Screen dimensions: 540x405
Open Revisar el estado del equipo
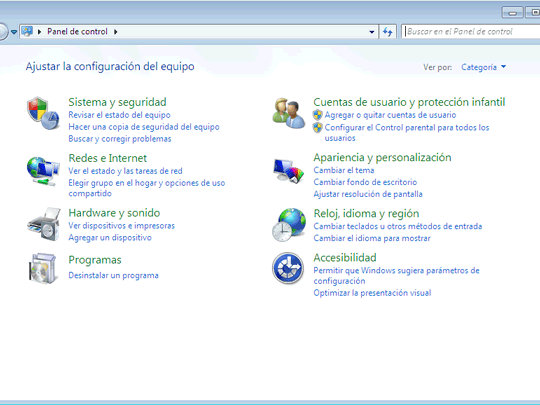(x=120, y=115)
